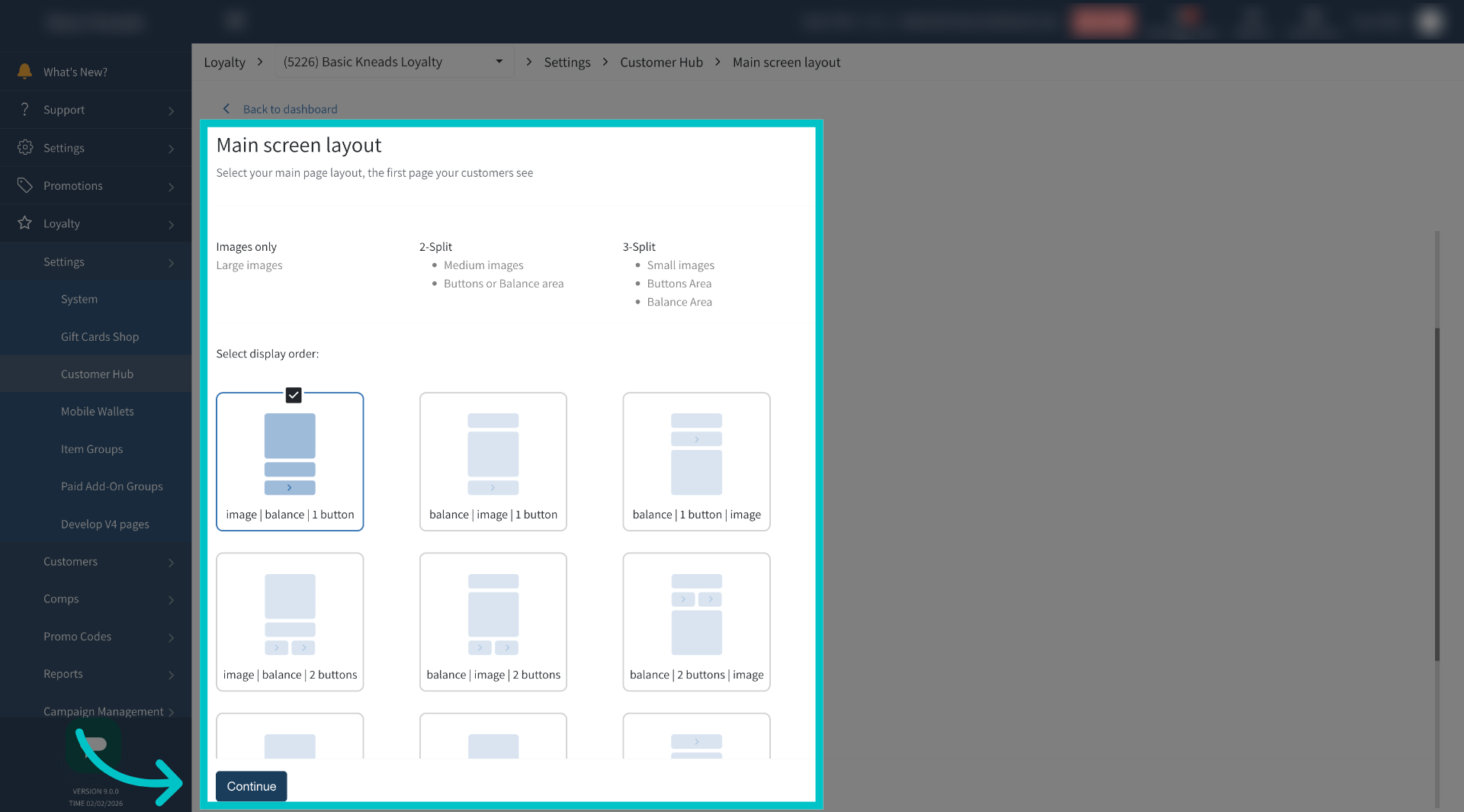The image size is (1464, 812).
Task: Click Loyalty in the breadcrumb
Action: point(224,62)
